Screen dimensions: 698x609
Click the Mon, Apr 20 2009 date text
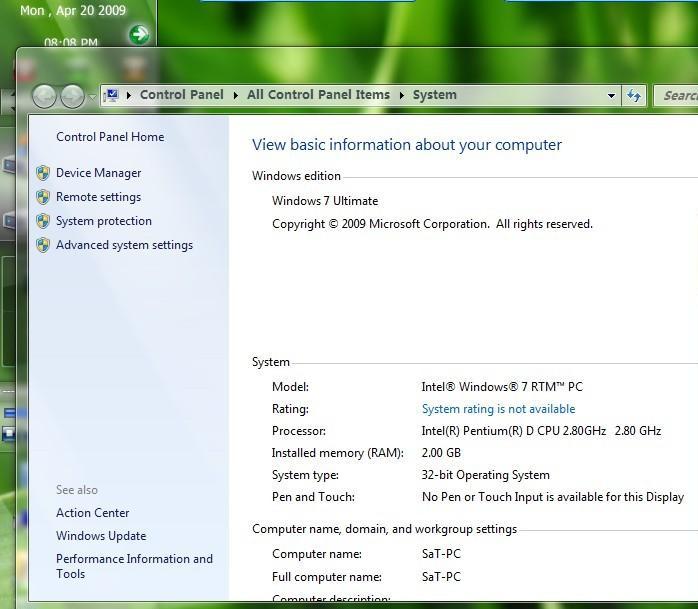coord(73,10)
